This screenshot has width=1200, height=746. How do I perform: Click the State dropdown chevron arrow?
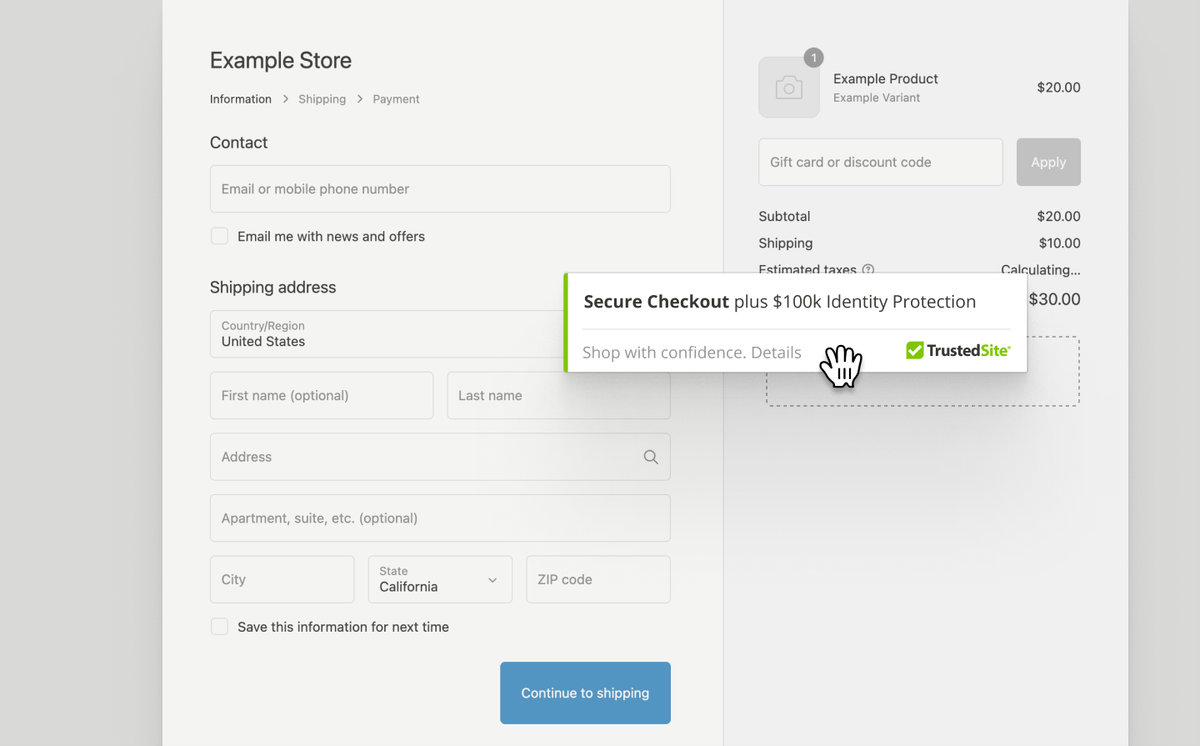(492, 581)
